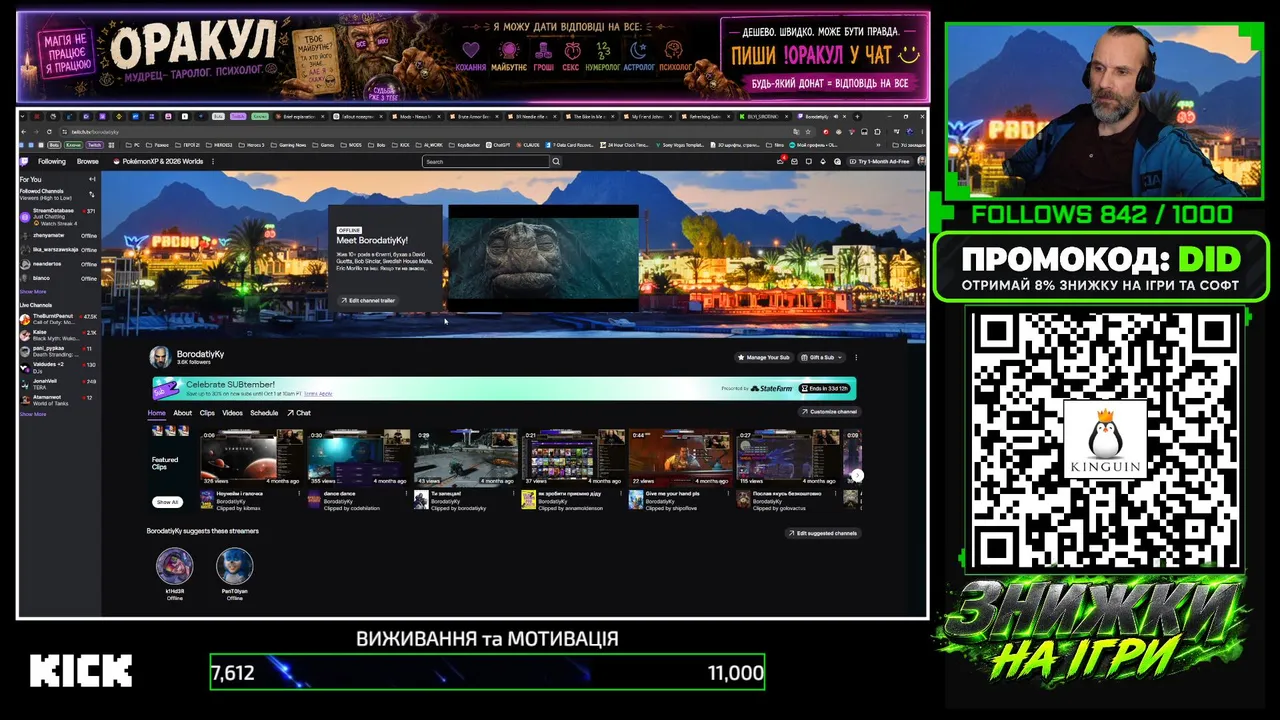
Task: Expand the Gift a Sub dropdown
Action: point(823,357)
